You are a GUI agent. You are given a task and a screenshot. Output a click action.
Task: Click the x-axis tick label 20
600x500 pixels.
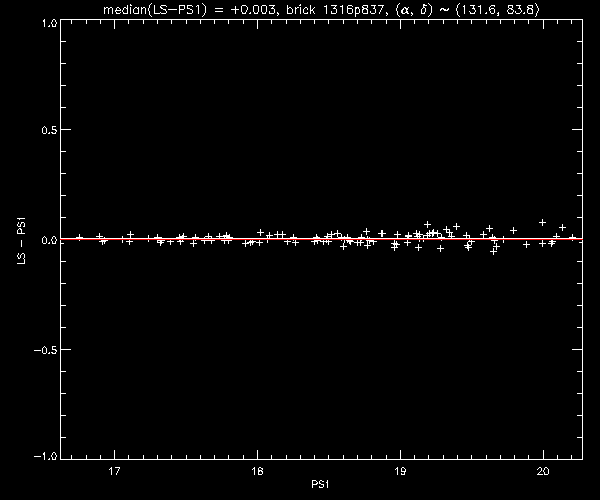coord(543,471)
